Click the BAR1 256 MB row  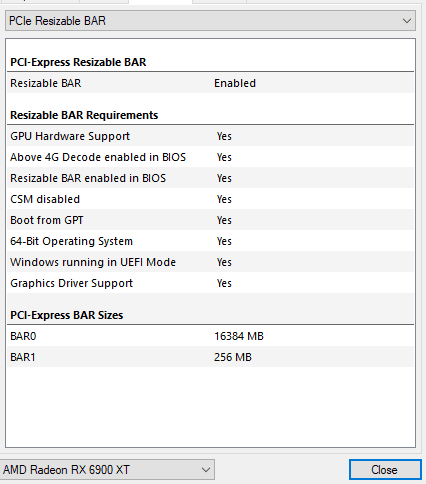(x=210, y=357)
